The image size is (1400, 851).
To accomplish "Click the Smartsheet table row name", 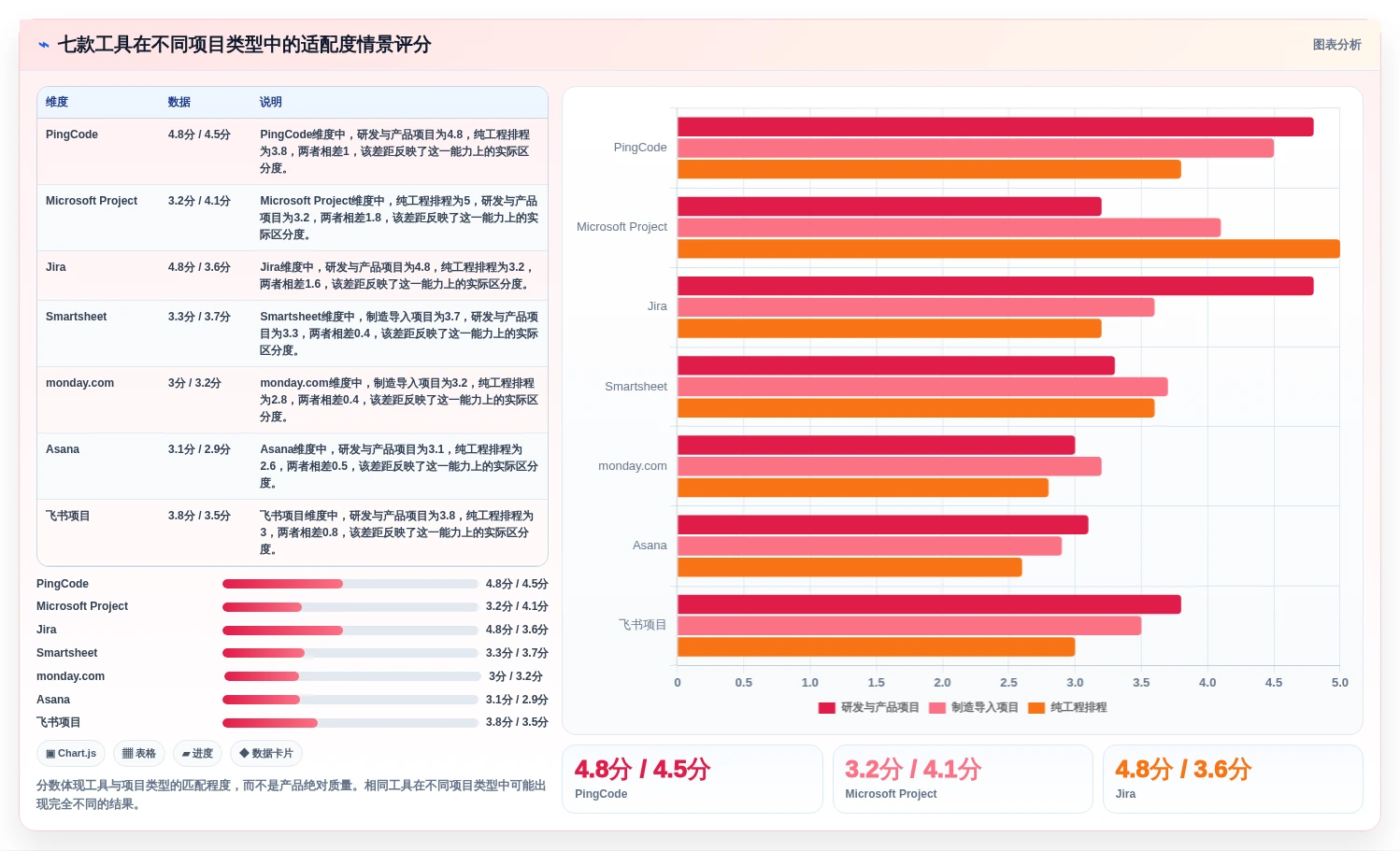I will pyautogui.click(x=77, y=317).
